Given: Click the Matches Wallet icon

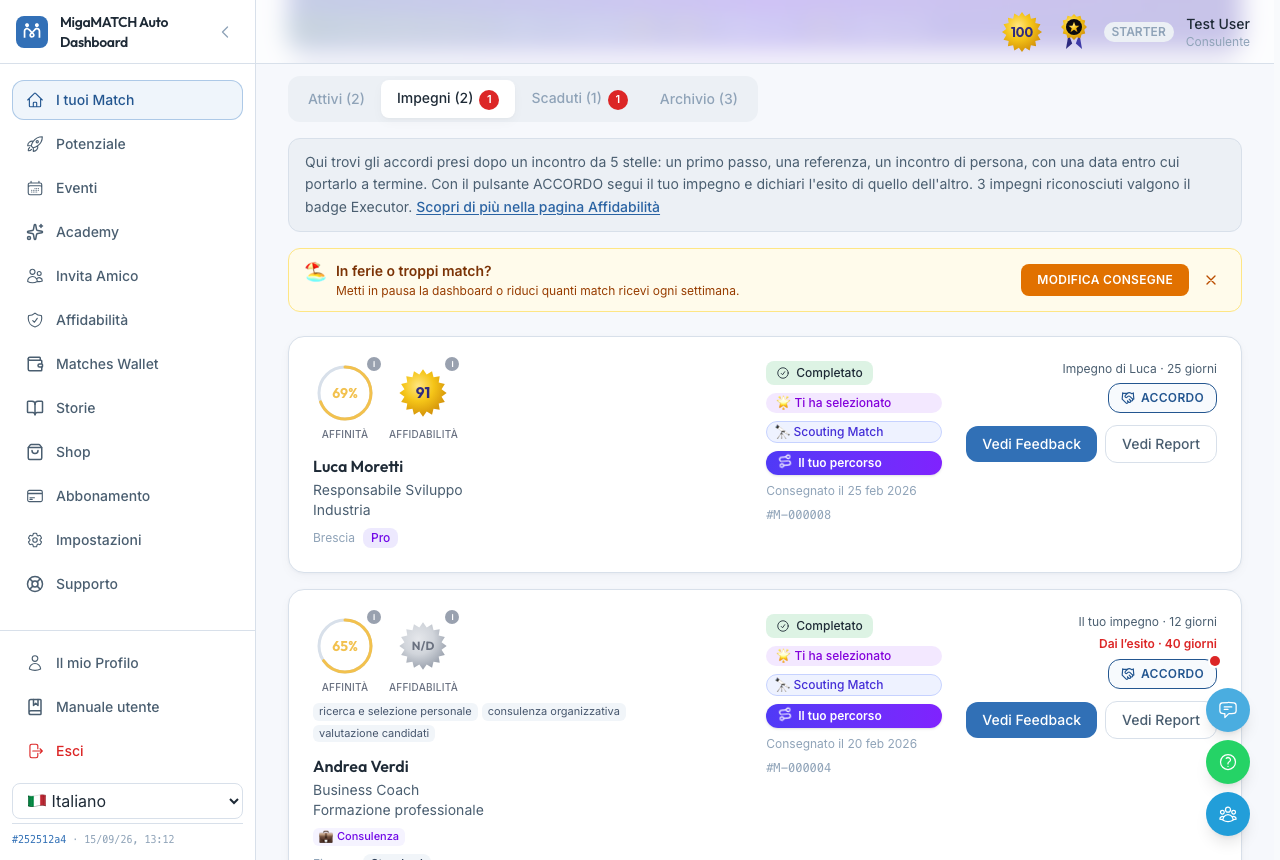Looking at the screenshot, I should (35, 364).
